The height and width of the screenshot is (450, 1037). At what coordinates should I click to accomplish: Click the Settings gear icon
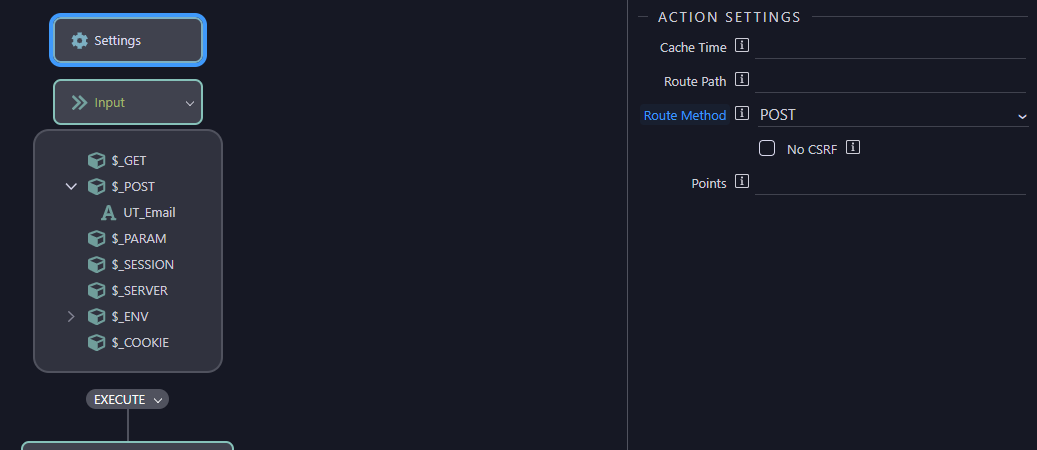pos(79,40)
